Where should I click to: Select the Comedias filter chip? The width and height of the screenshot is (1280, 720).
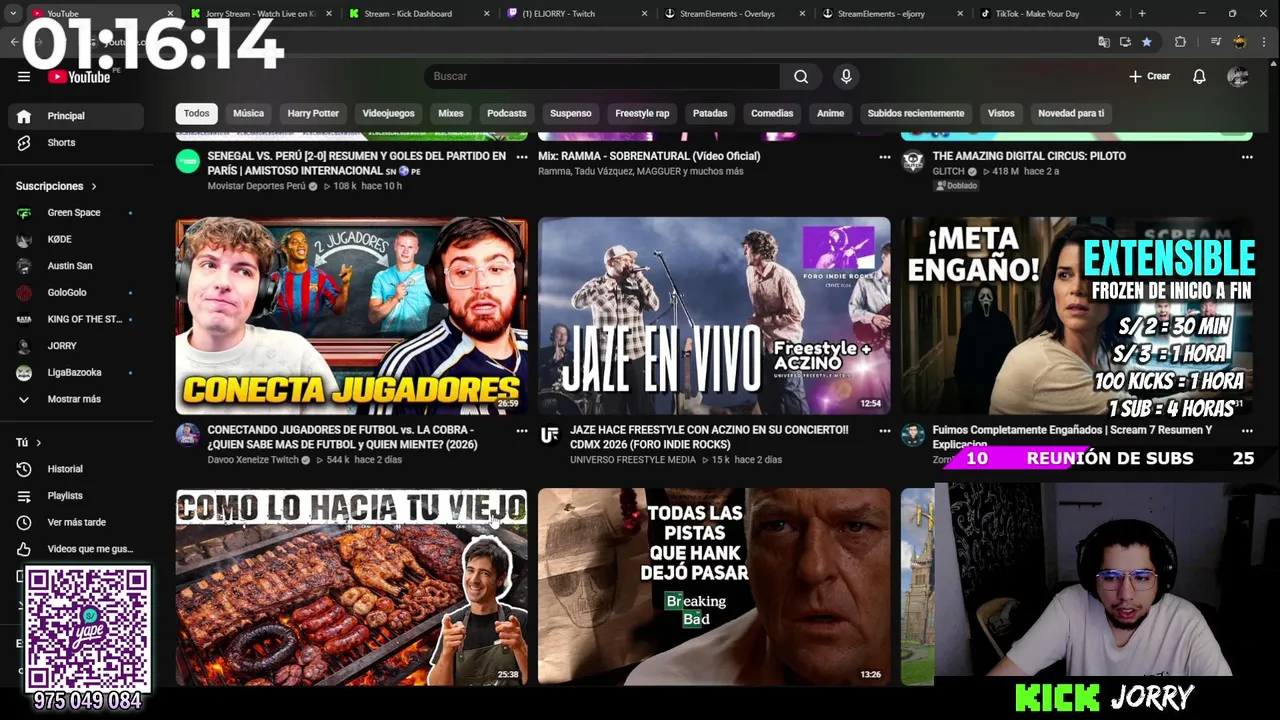tap(772, 113)
